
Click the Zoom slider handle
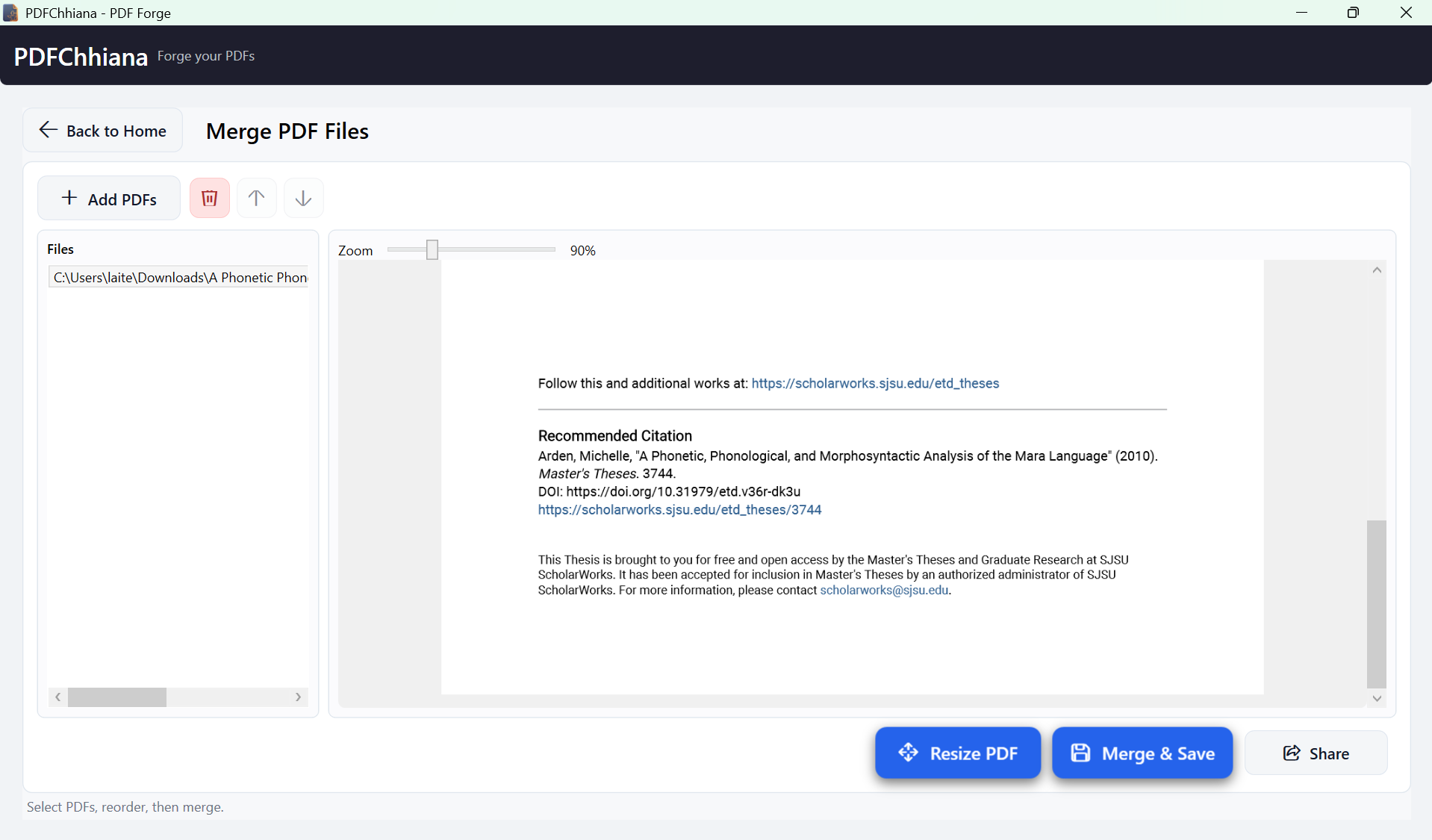[x=433, y=249]
